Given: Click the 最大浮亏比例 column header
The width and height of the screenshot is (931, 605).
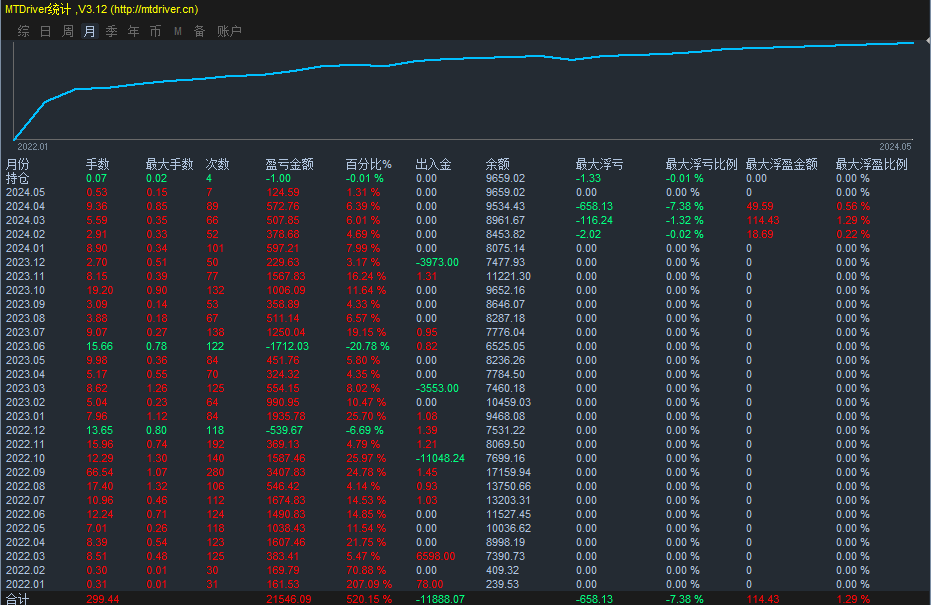Looking at the screenshot, I should 701,164.
